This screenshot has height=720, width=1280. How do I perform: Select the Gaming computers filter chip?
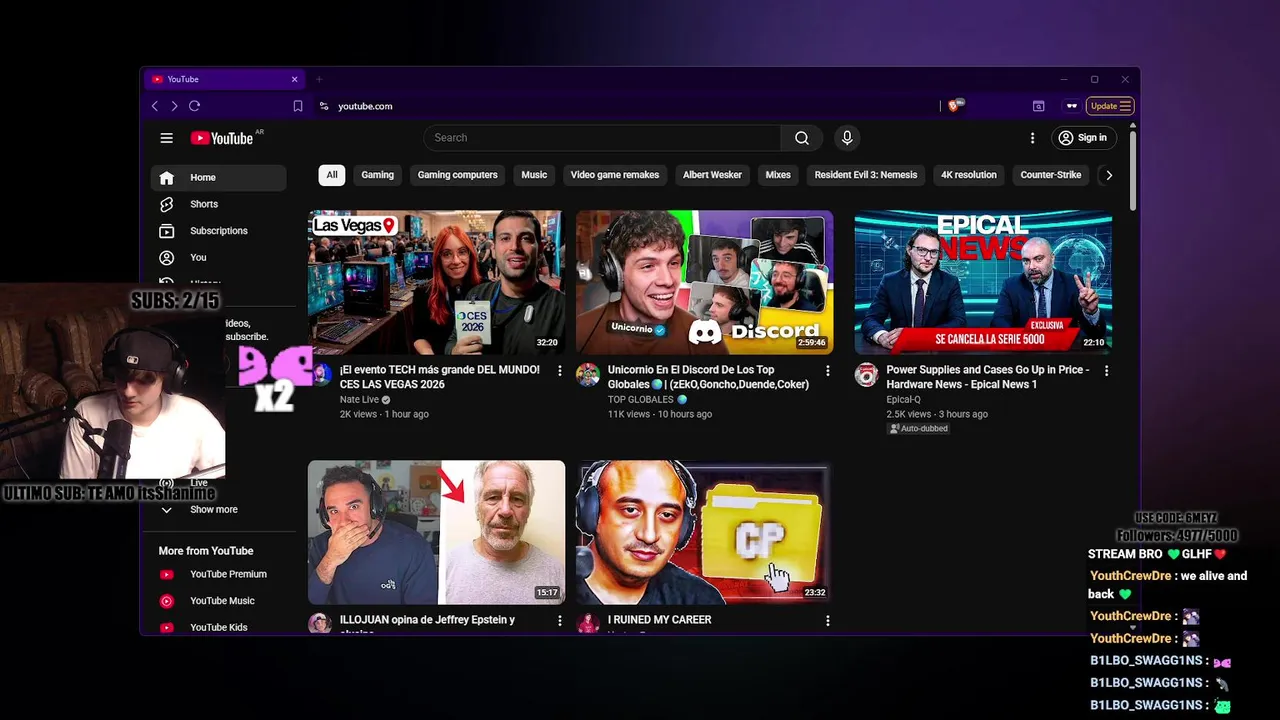(457, 175)
